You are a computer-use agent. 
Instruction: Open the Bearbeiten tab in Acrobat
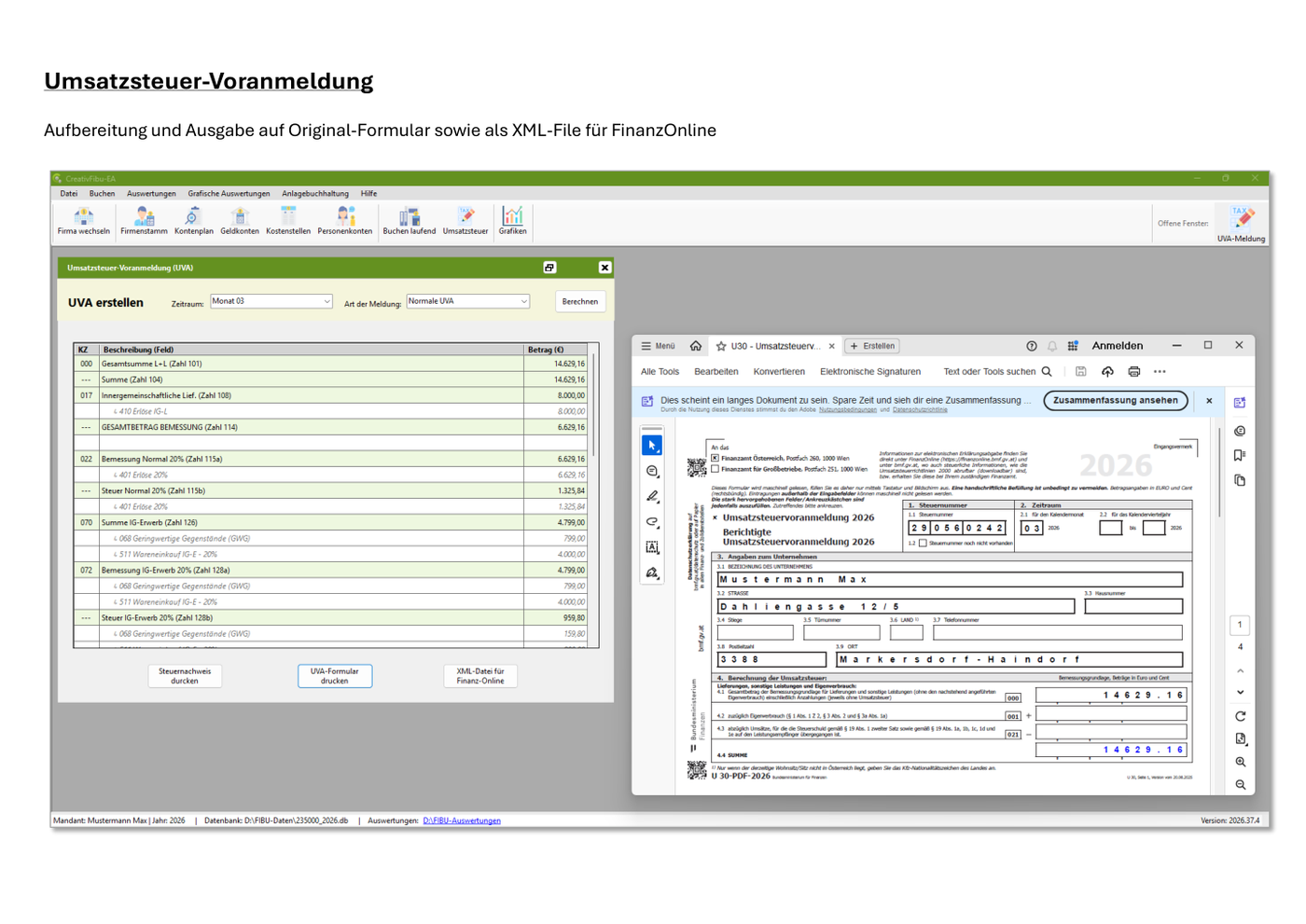point(716,371)
